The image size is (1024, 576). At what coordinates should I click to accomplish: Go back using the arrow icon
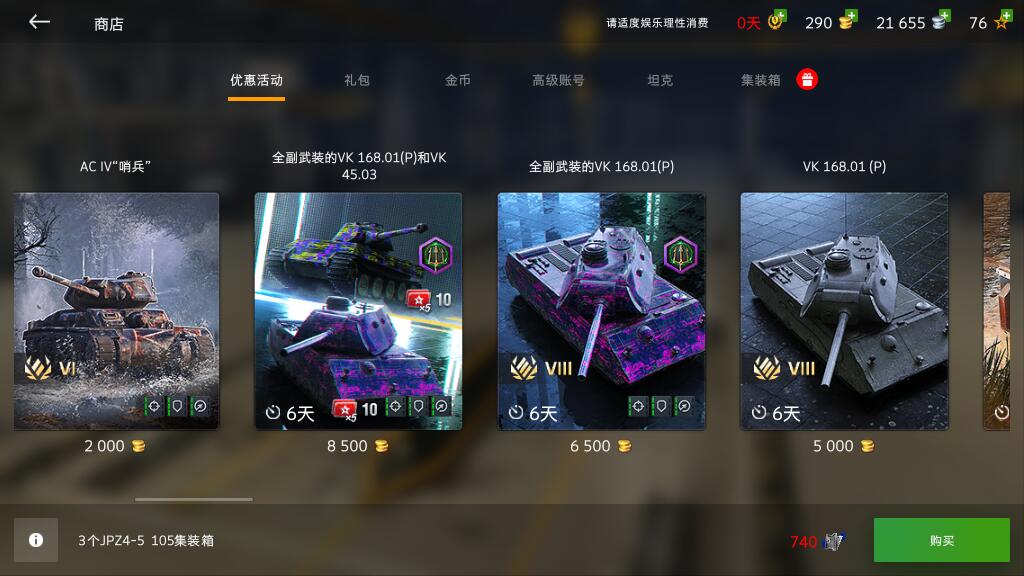pyautogui.click(x=39, y=22)
